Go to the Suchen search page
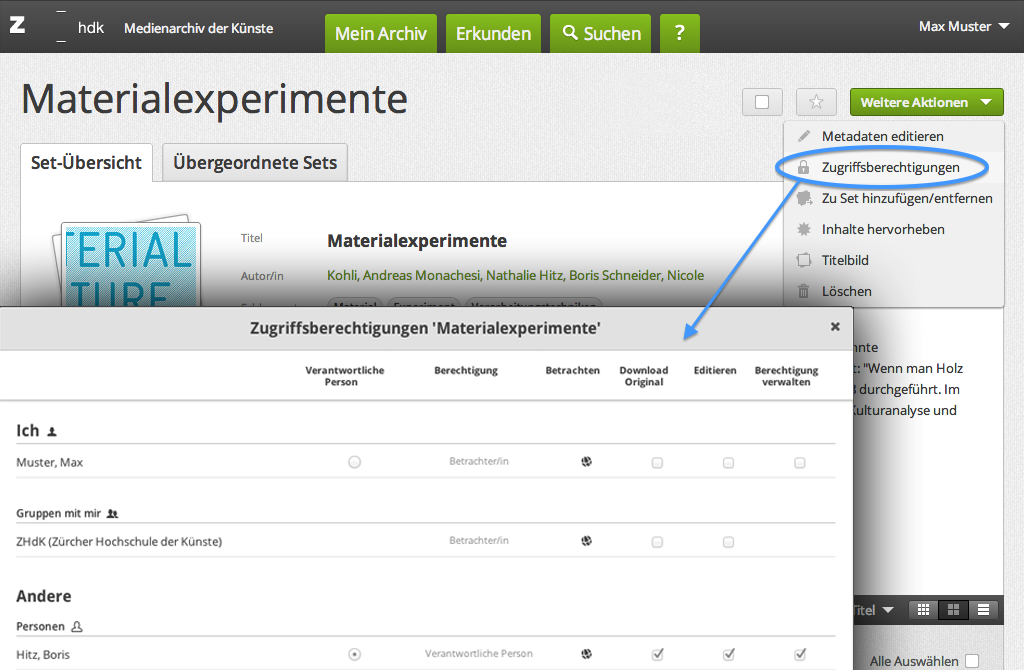This screenshot has width=1024, height=670. coord(600,33)
